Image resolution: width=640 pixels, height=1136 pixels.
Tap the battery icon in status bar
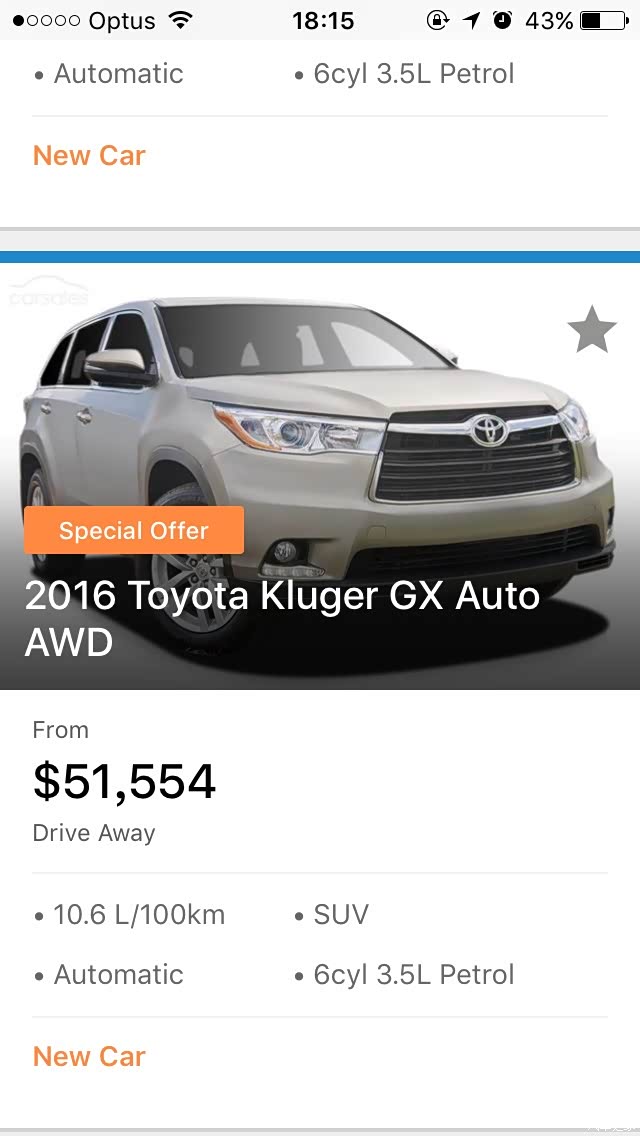click(604, 20)
